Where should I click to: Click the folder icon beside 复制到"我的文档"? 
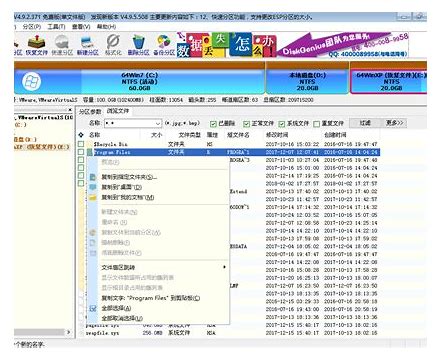tap(93, 198)
